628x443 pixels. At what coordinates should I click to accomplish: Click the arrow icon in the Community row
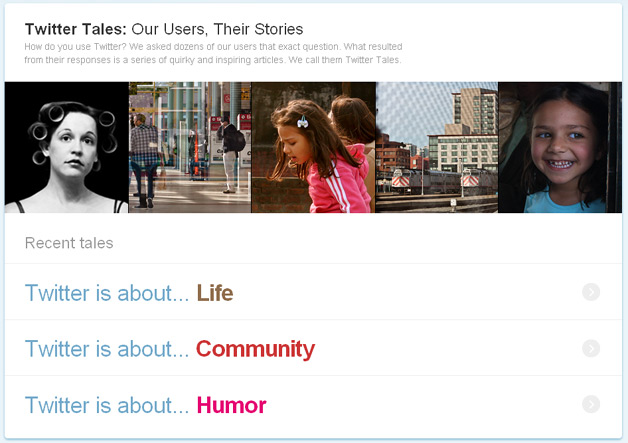(x=591, y=348)
